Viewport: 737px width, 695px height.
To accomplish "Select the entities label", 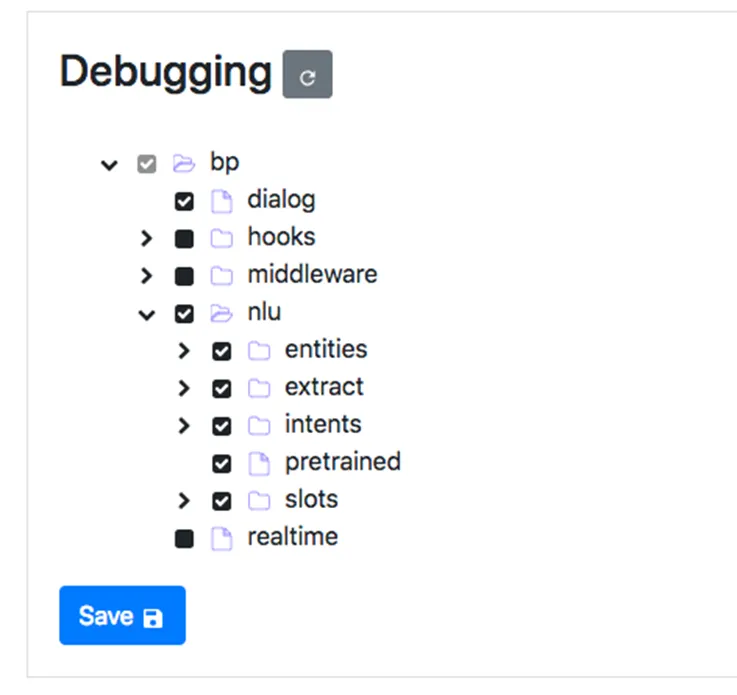I will pos(326,349).
